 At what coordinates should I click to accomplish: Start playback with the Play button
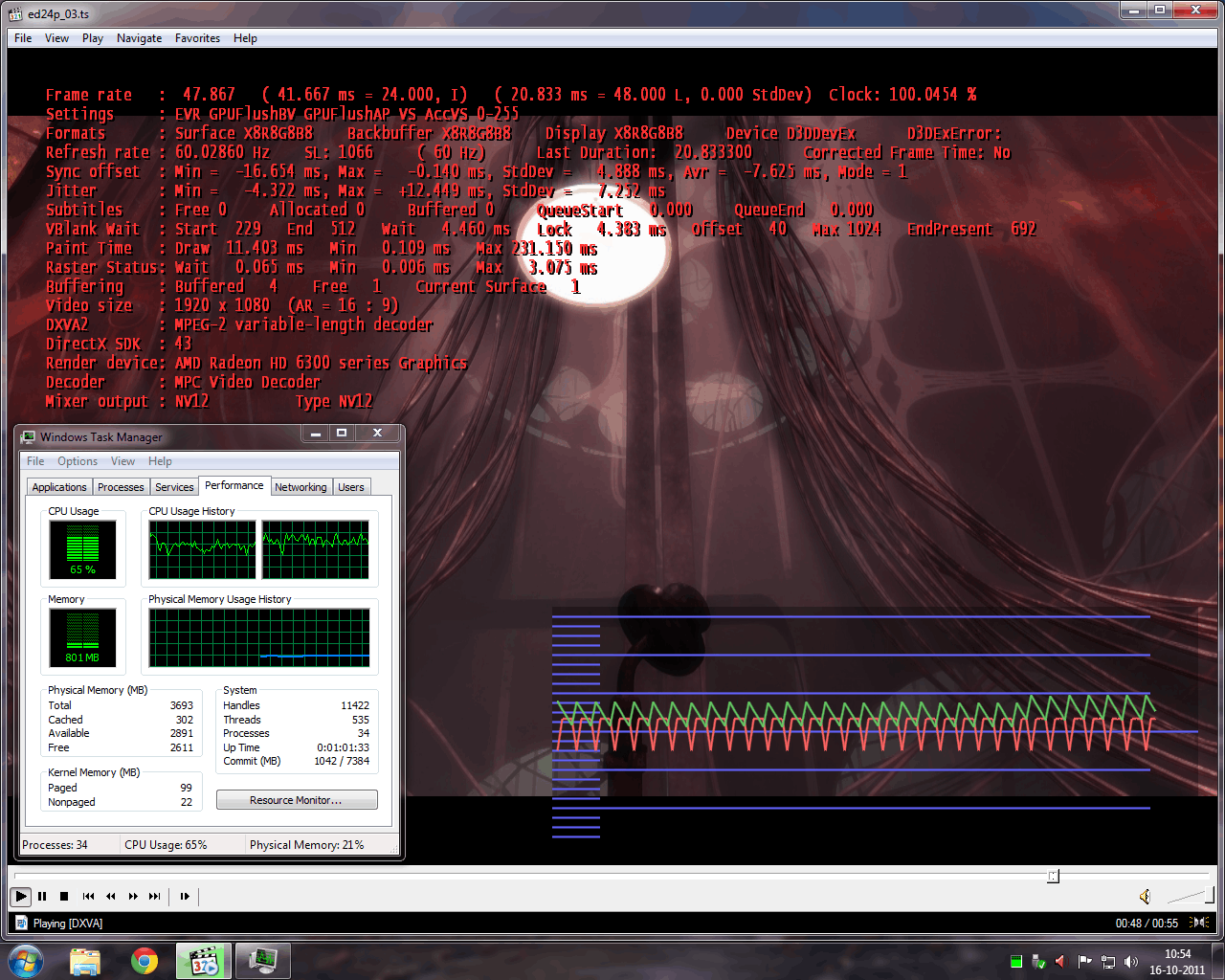pos(20,897)
